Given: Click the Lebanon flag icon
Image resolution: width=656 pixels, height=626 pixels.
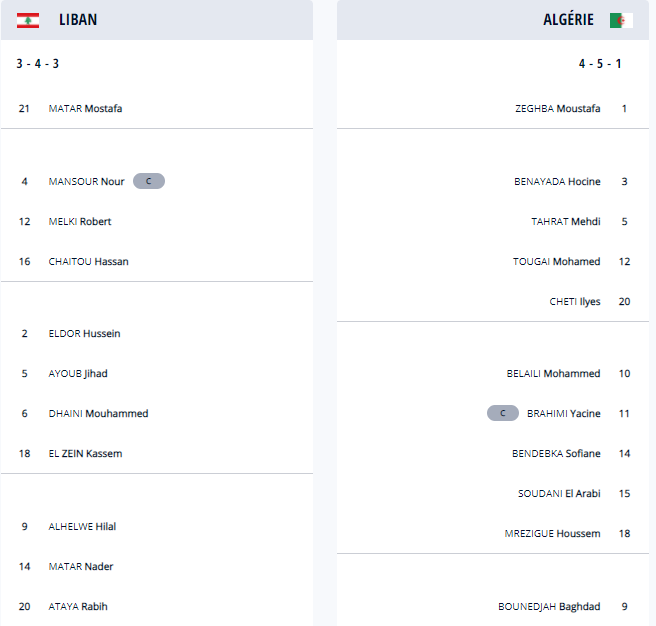Looking at the screenshot, I should click(x=28, y=20).
